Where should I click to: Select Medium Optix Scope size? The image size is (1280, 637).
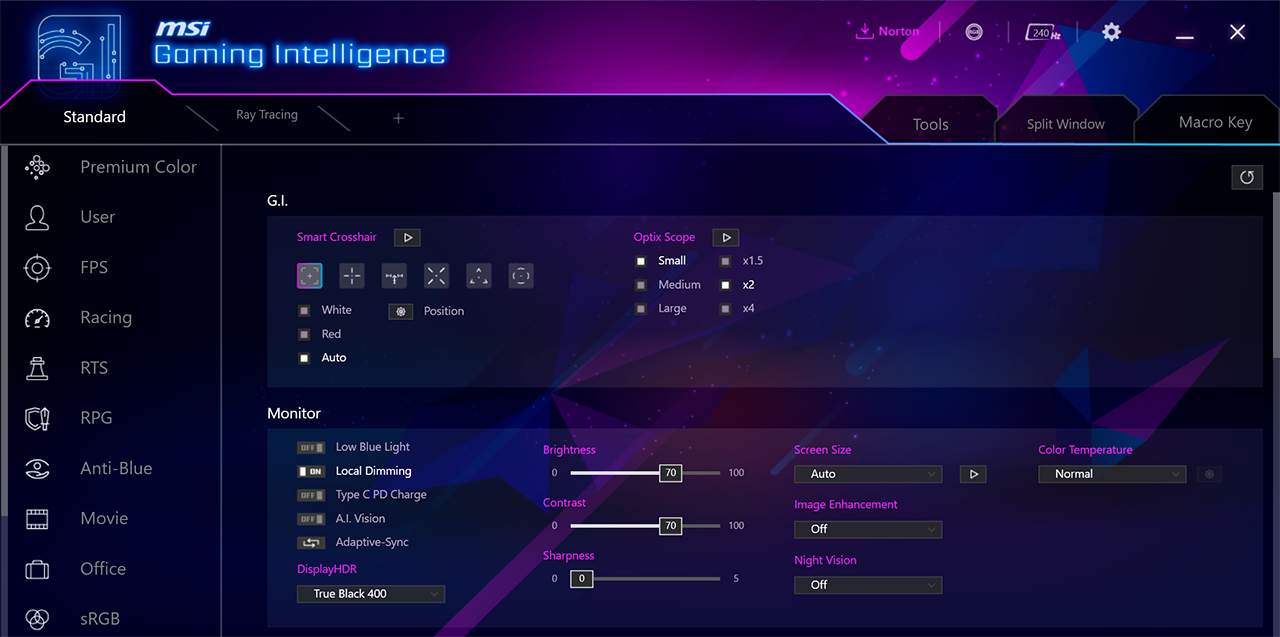[641, 285]
